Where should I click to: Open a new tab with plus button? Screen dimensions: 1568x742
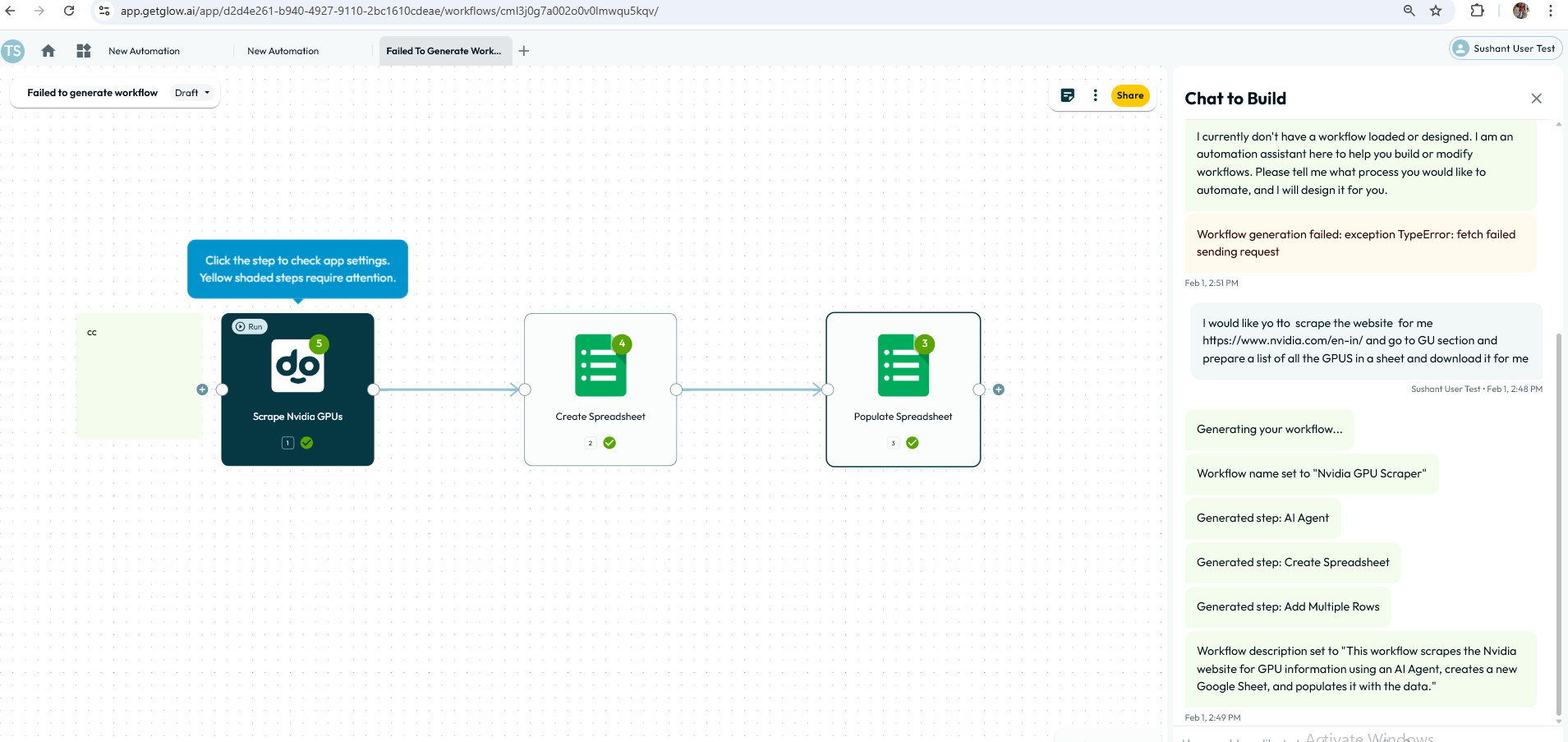tap(524, 51)
